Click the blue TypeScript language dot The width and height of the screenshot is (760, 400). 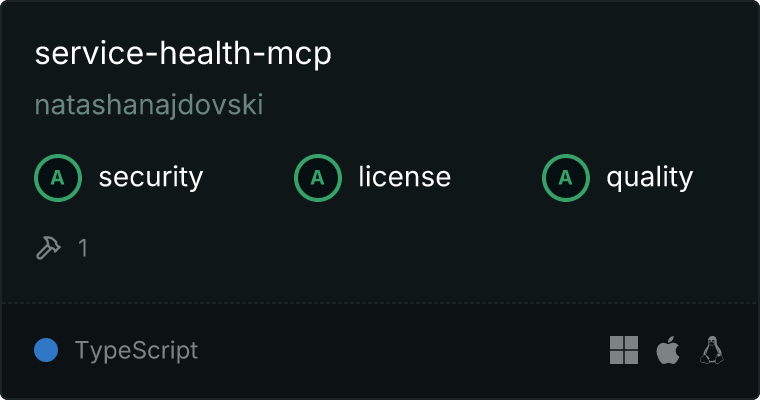click(46, 350)
